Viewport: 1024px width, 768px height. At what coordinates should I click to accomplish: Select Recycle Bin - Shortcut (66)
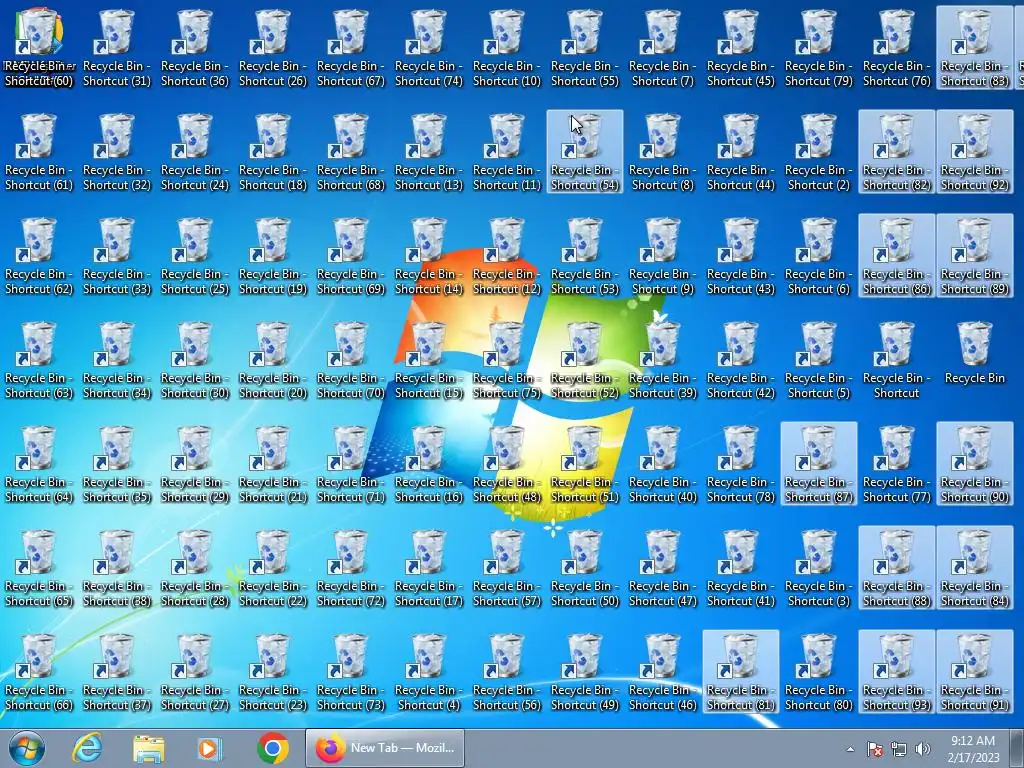(39, 671)
